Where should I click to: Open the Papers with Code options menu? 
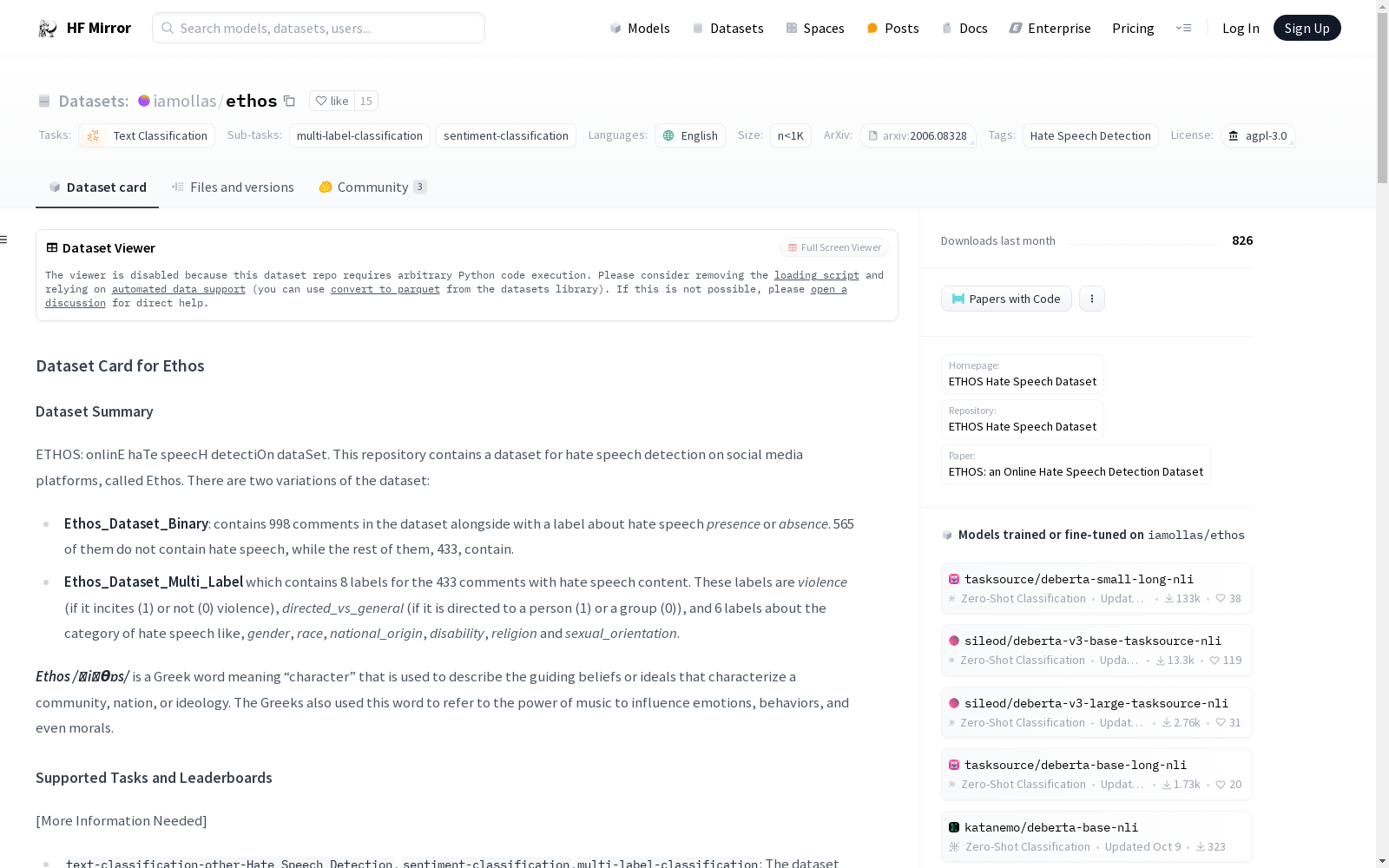tap(1092, 299)
